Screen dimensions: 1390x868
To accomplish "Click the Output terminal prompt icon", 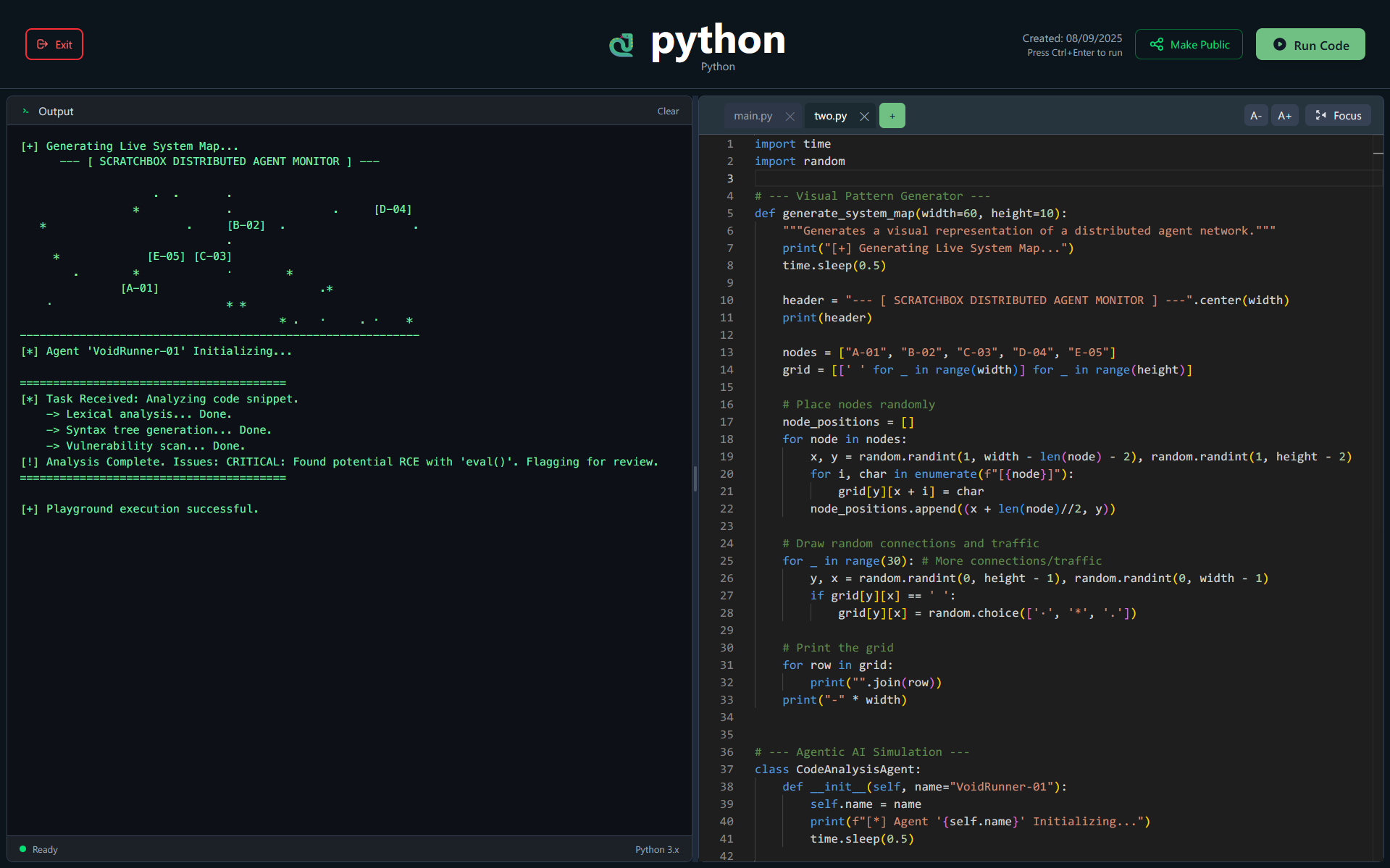I will tap(26, 111).
